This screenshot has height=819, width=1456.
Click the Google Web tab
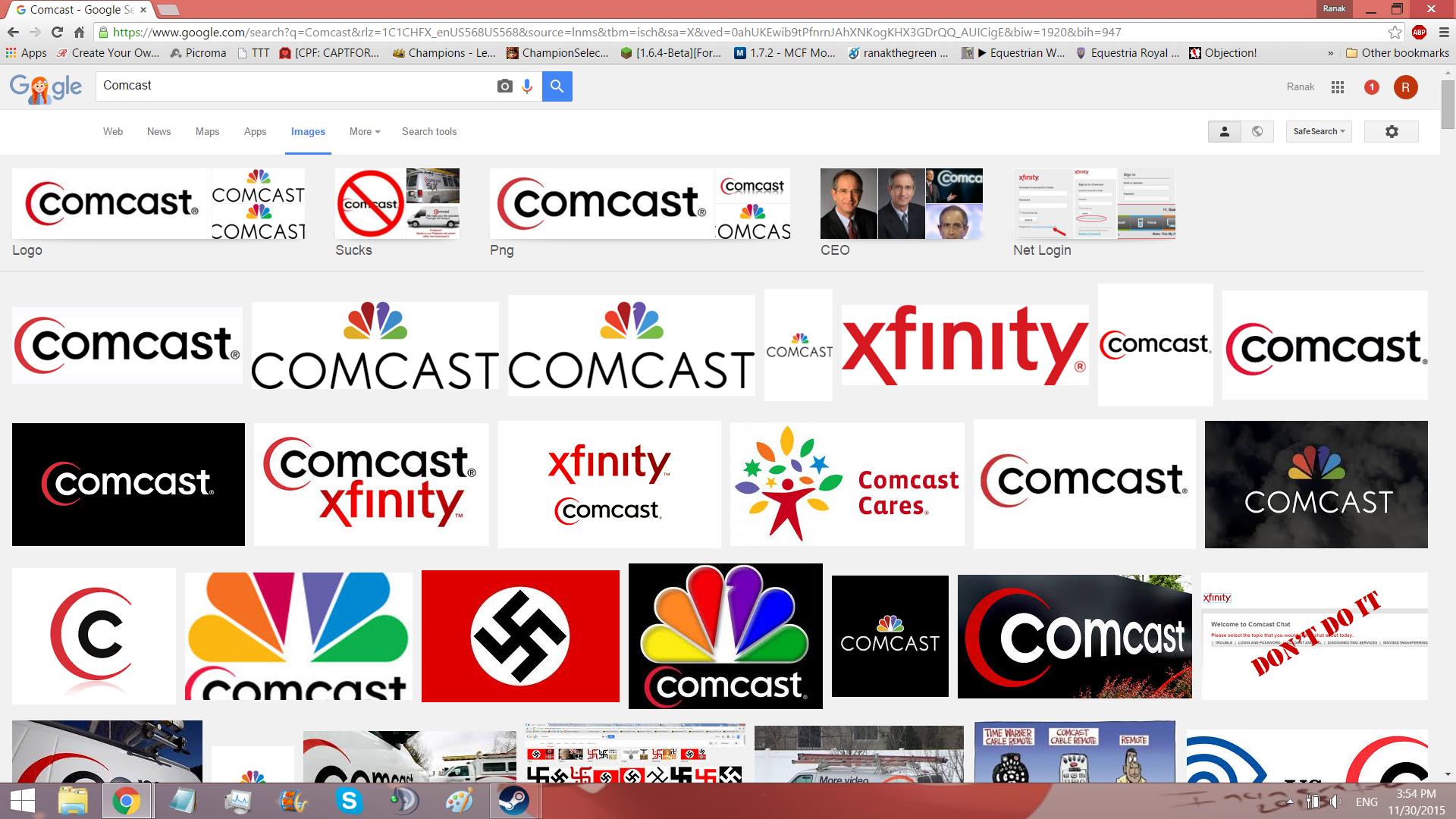pyautogui.click(x=112, y=131)
